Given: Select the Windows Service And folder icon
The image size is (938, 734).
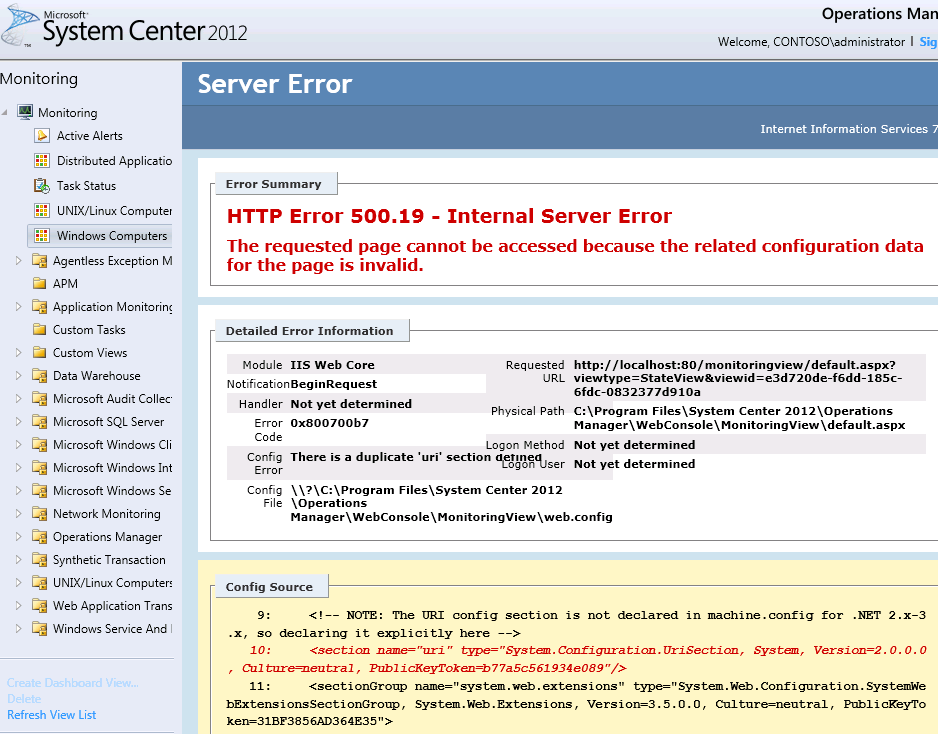Looking at the screenshot, I should [39, 628].
